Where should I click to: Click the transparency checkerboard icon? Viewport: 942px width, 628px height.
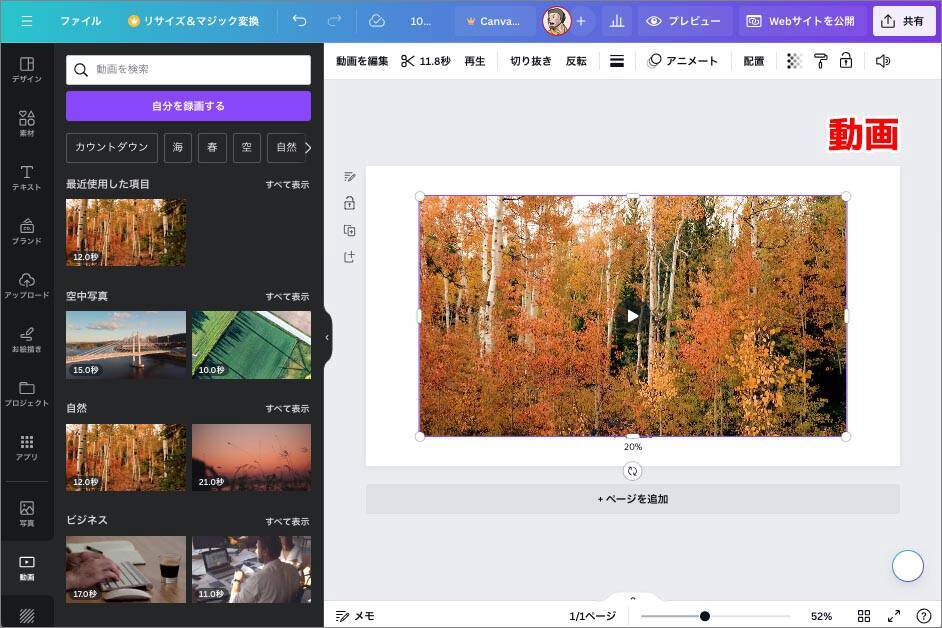(794, 61)
